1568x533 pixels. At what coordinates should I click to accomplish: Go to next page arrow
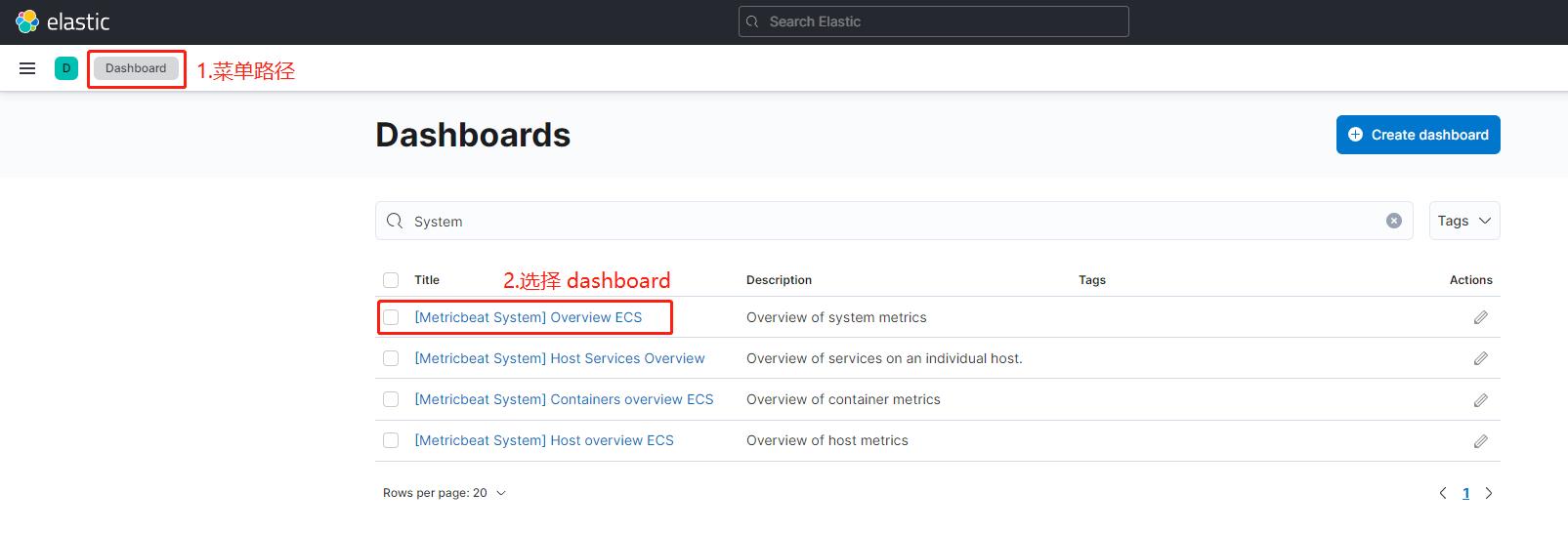(1489, 493)
